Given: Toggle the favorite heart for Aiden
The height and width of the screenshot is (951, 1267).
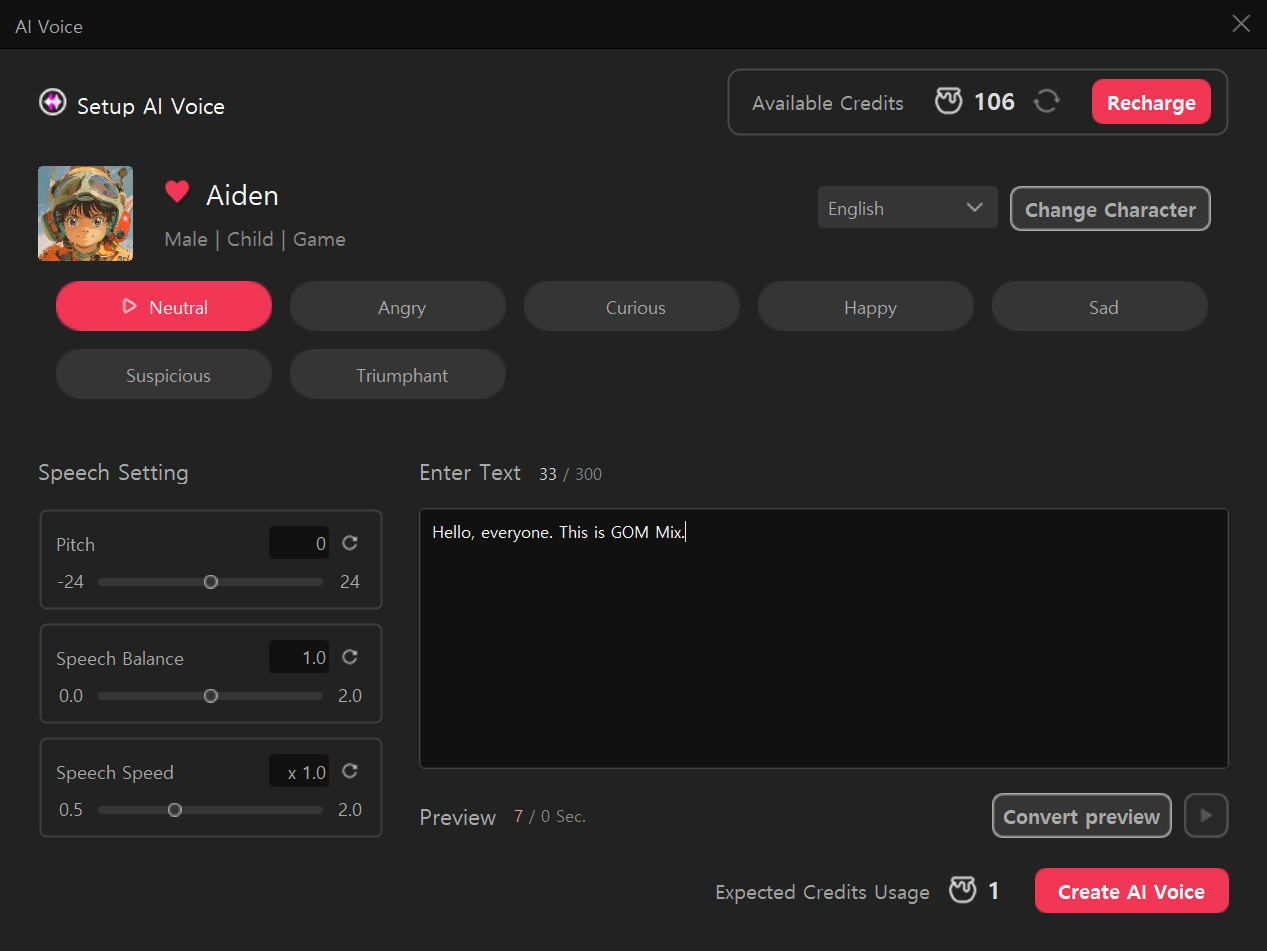Looking at the screenshot, I should (177, 193).
